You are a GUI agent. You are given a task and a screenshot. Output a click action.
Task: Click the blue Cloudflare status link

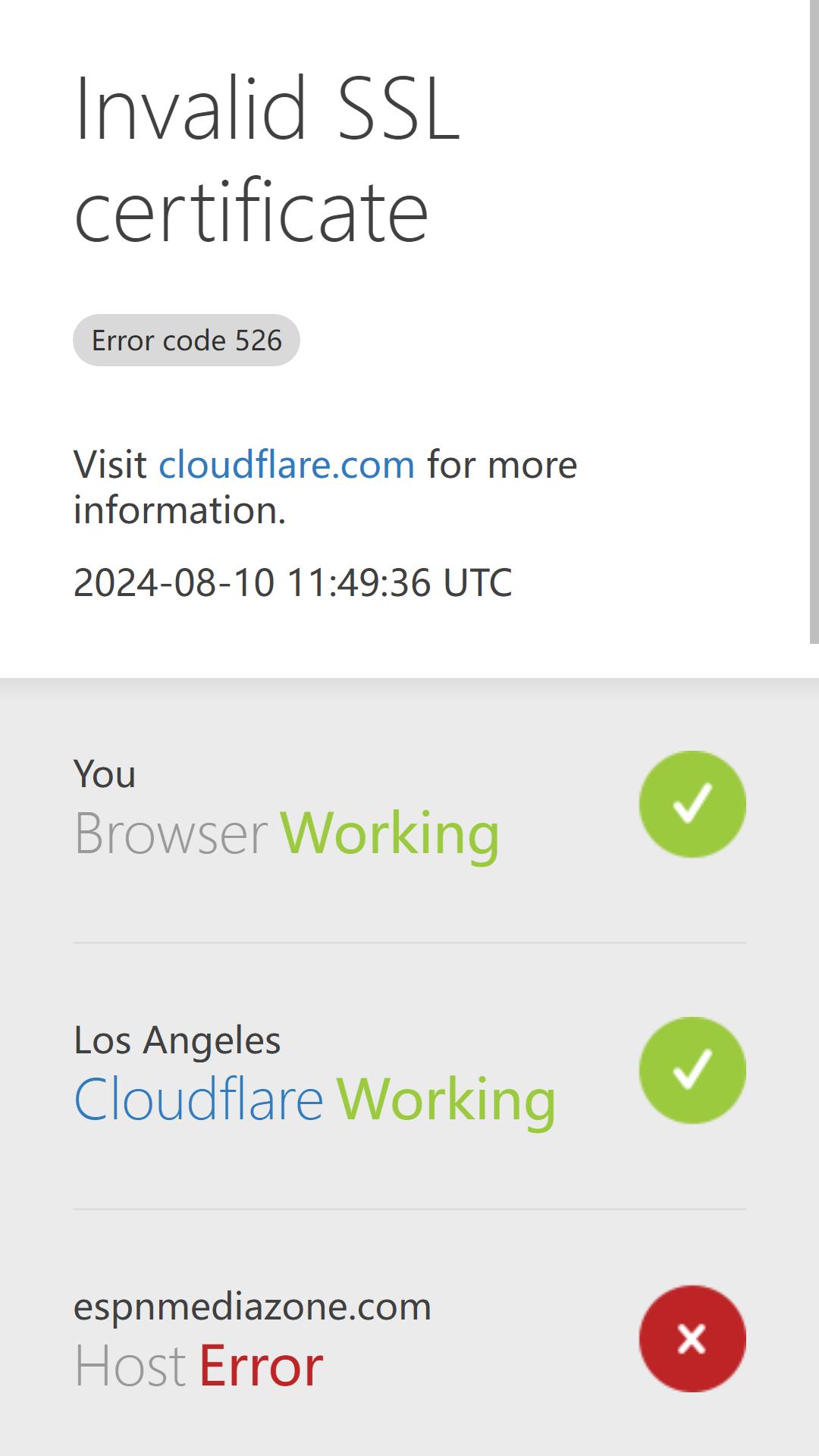pos(199,1099)
